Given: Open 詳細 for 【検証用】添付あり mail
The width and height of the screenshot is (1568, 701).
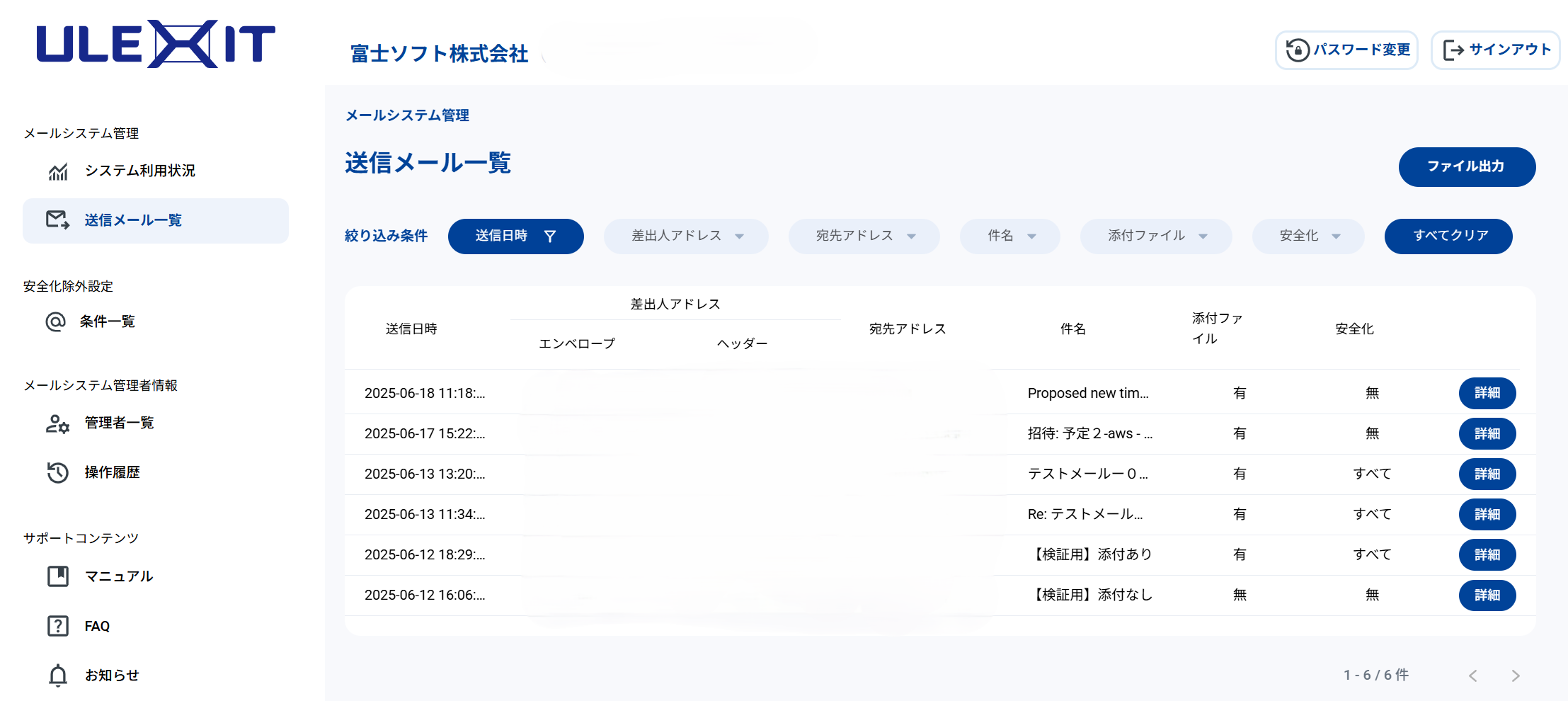Looking at the screenshot, I should click(x=1487, y=554).
